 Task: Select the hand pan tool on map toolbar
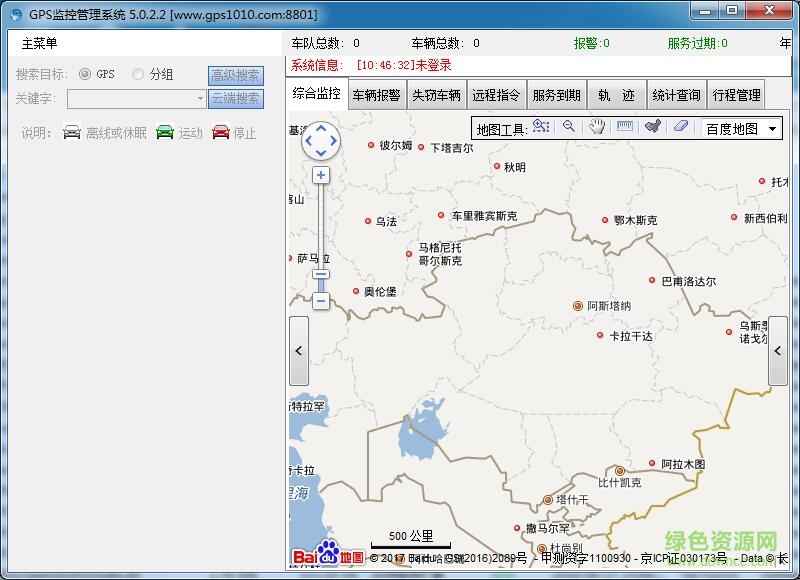(x=598, y=127)
